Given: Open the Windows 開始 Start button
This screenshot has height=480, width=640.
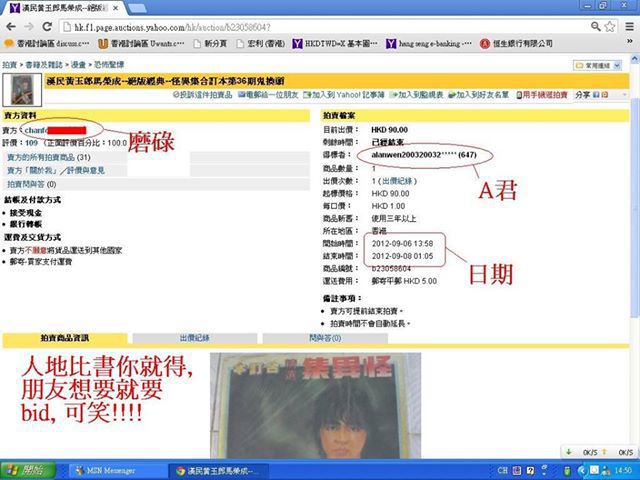Looking at the screenshot, I should pos(28,470).
